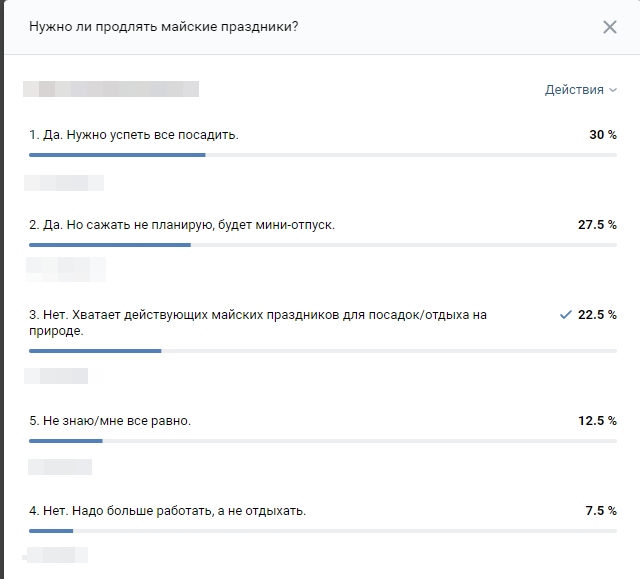
Task: Click the progress bar for option 1
Action: 322,155
